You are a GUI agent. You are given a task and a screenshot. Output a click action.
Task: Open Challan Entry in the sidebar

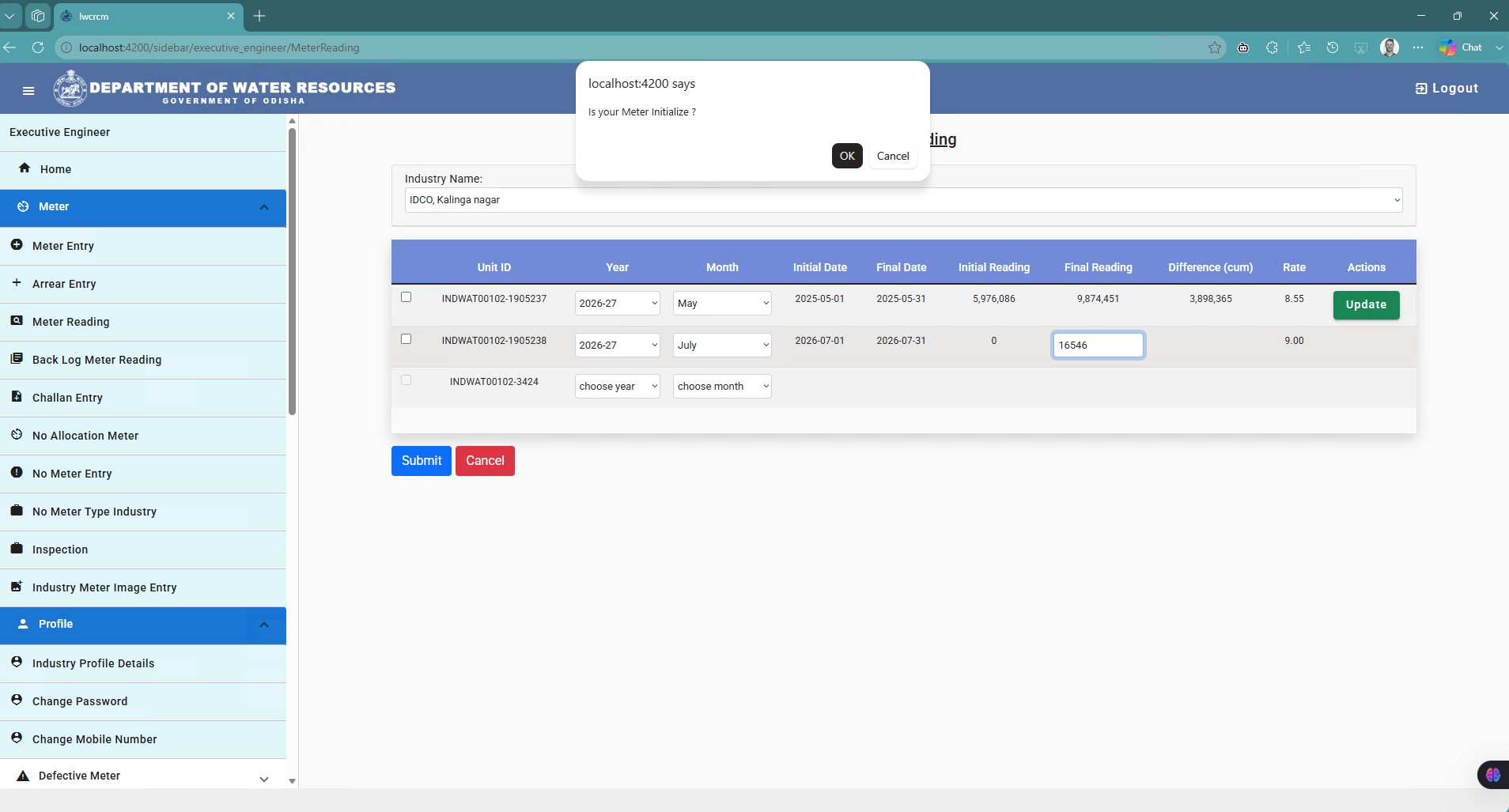click(x=143, y=398)
